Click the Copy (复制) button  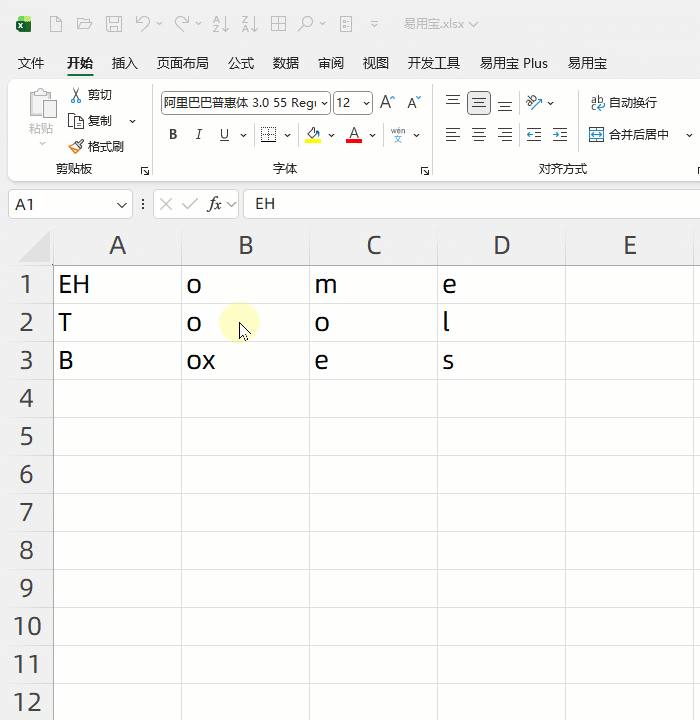[90, 121]
